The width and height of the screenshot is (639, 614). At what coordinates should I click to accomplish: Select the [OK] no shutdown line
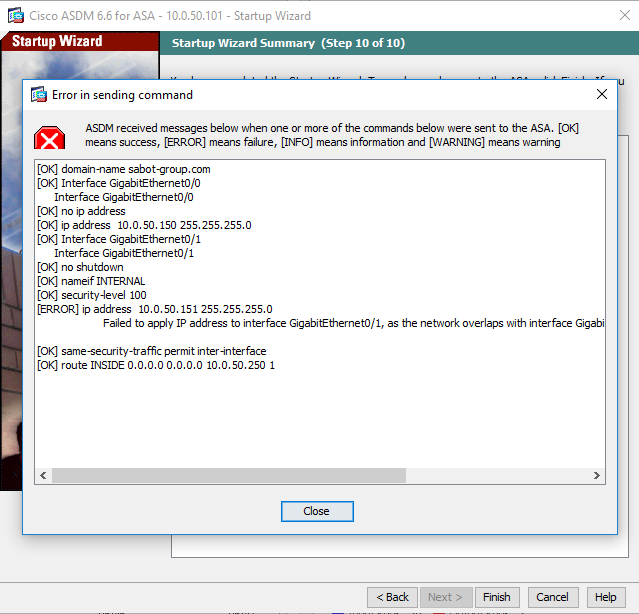click(80, 267)
